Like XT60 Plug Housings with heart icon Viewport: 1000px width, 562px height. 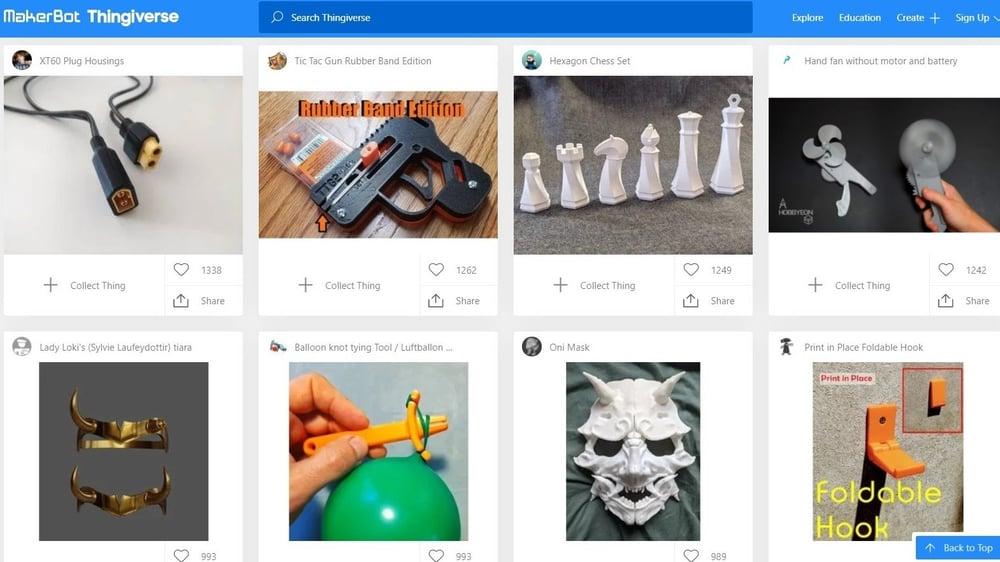click(x=181, y=270)
